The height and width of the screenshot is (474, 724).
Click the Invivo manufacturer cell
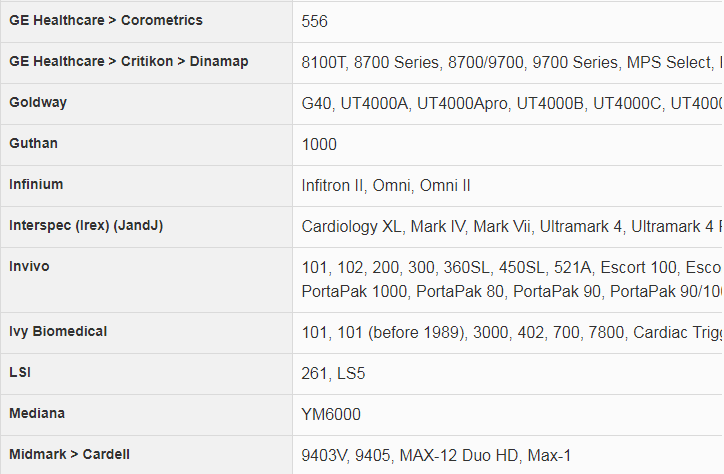tap(29, 267)
